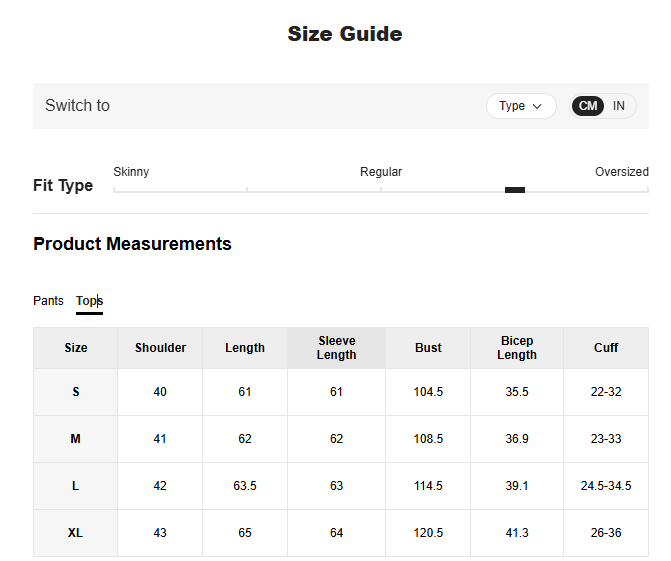
Task: Click the Length column header
Action: (x=245, y=348)
